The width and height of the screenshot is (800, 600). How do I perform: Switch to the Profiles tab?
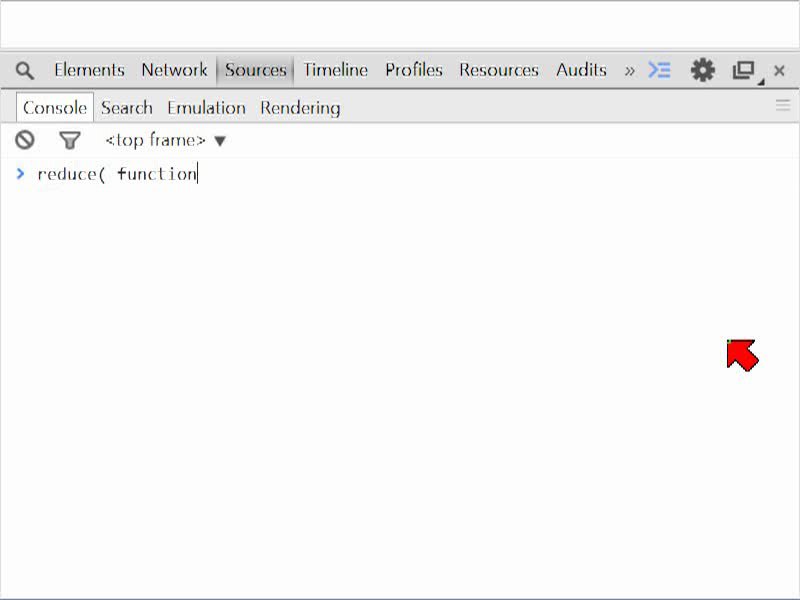coord(414,70)
